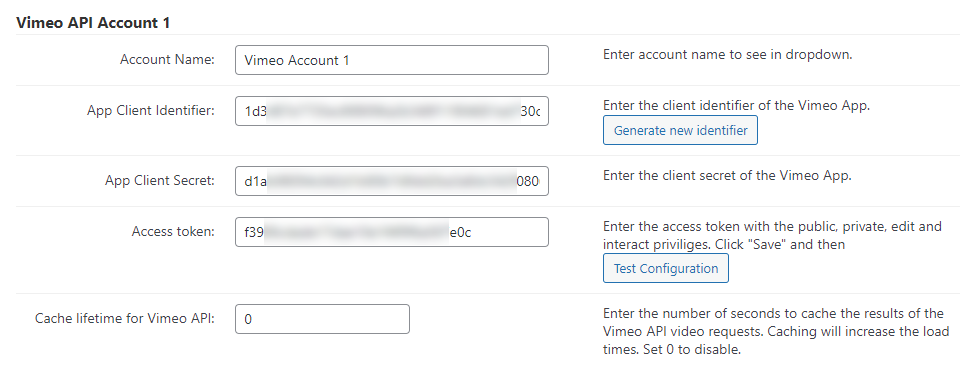Click the cache seconds description paragraph
Image resolution: width=960 pixels, height=370 pixels.
(x=776, y=332)
